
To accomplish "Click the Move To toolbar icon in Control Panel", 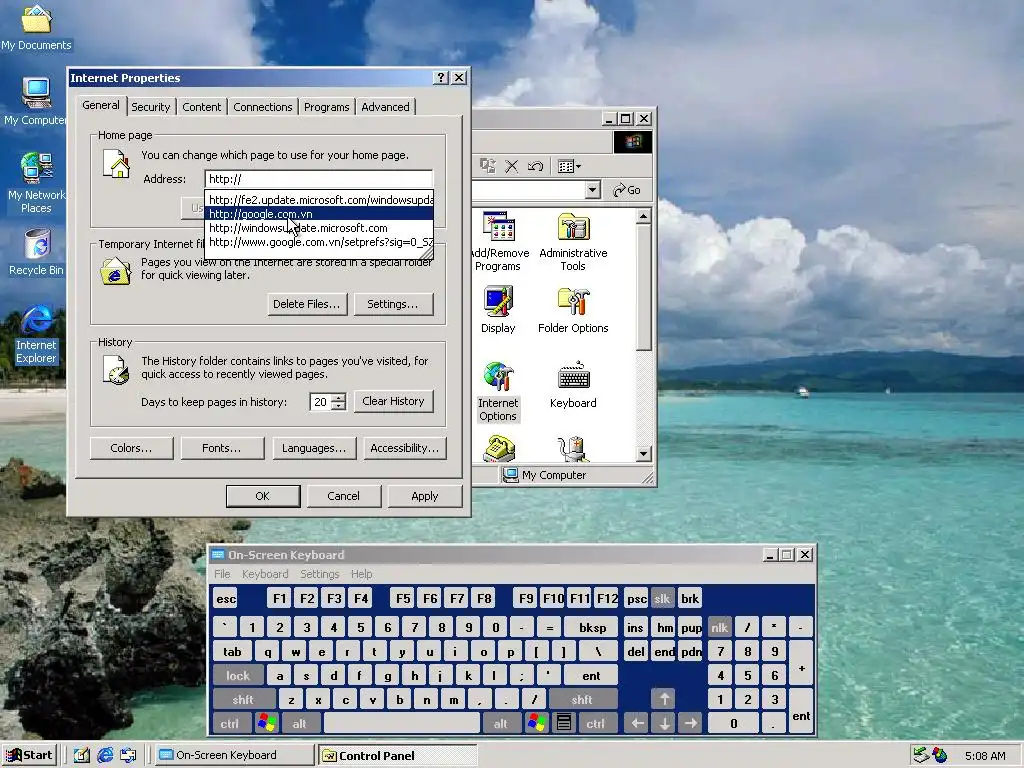I will click(488, 167).
